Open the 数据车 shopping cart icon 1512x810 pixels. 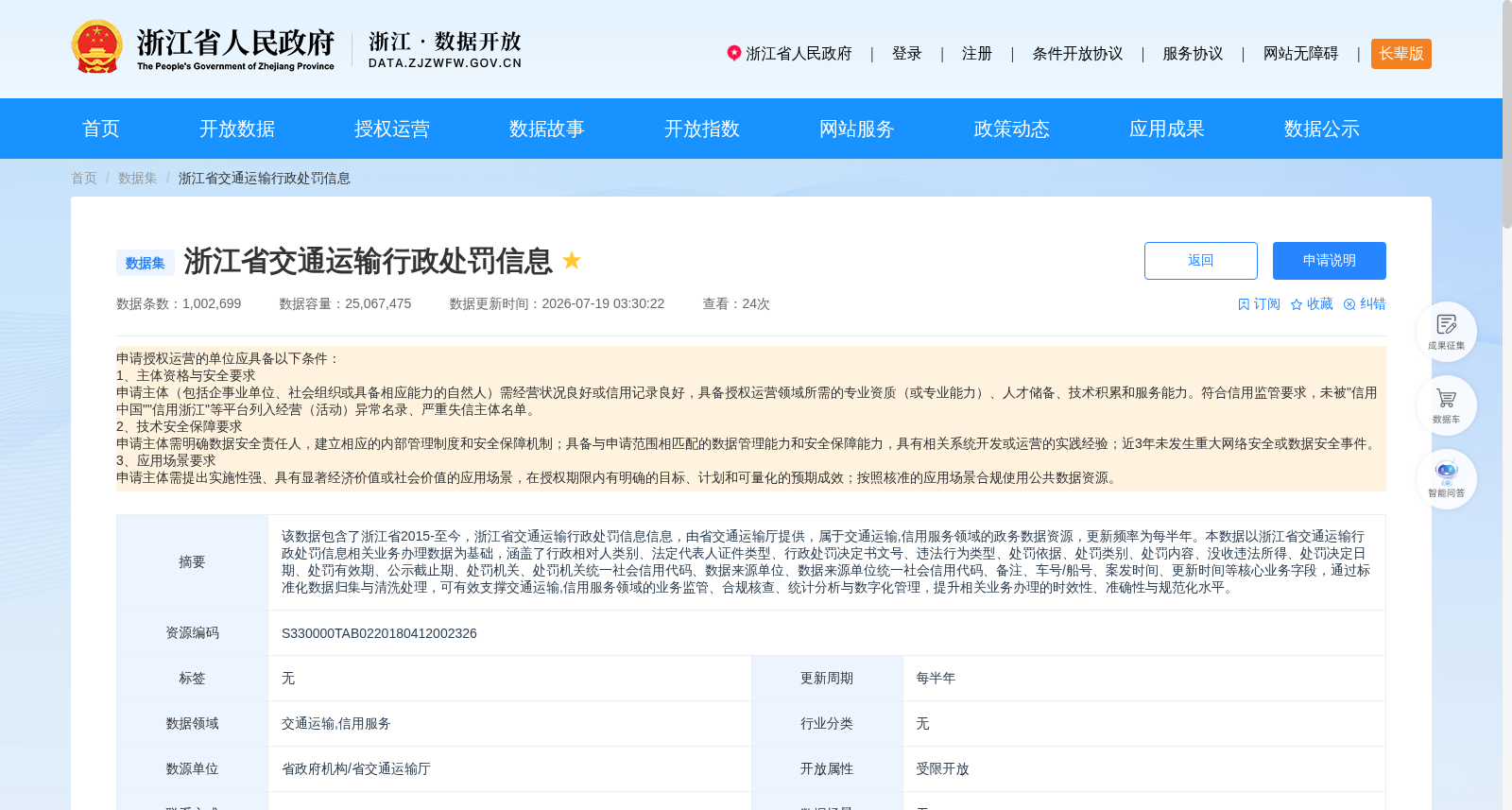1446,405
